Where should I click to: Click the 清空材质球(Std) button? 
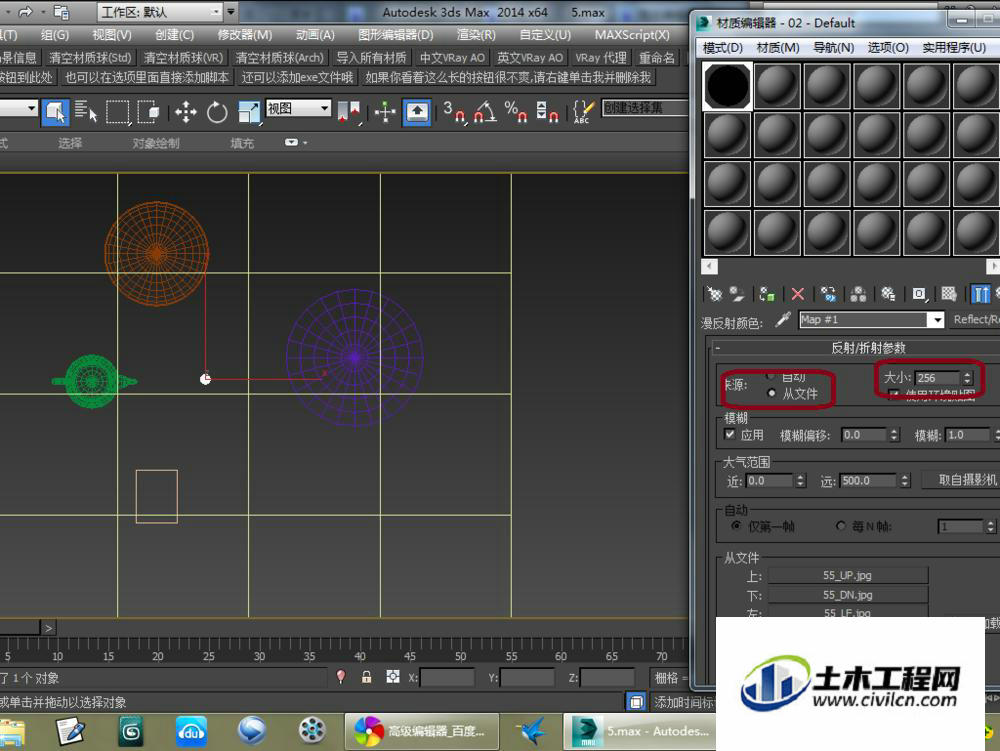click(x=90, y=57)
